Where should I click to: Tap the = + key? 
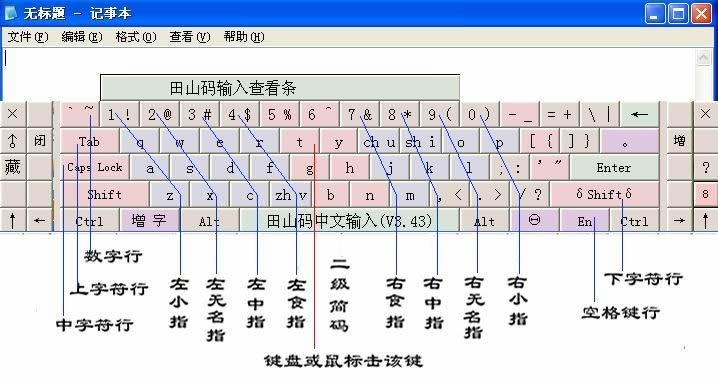[559, 114]
